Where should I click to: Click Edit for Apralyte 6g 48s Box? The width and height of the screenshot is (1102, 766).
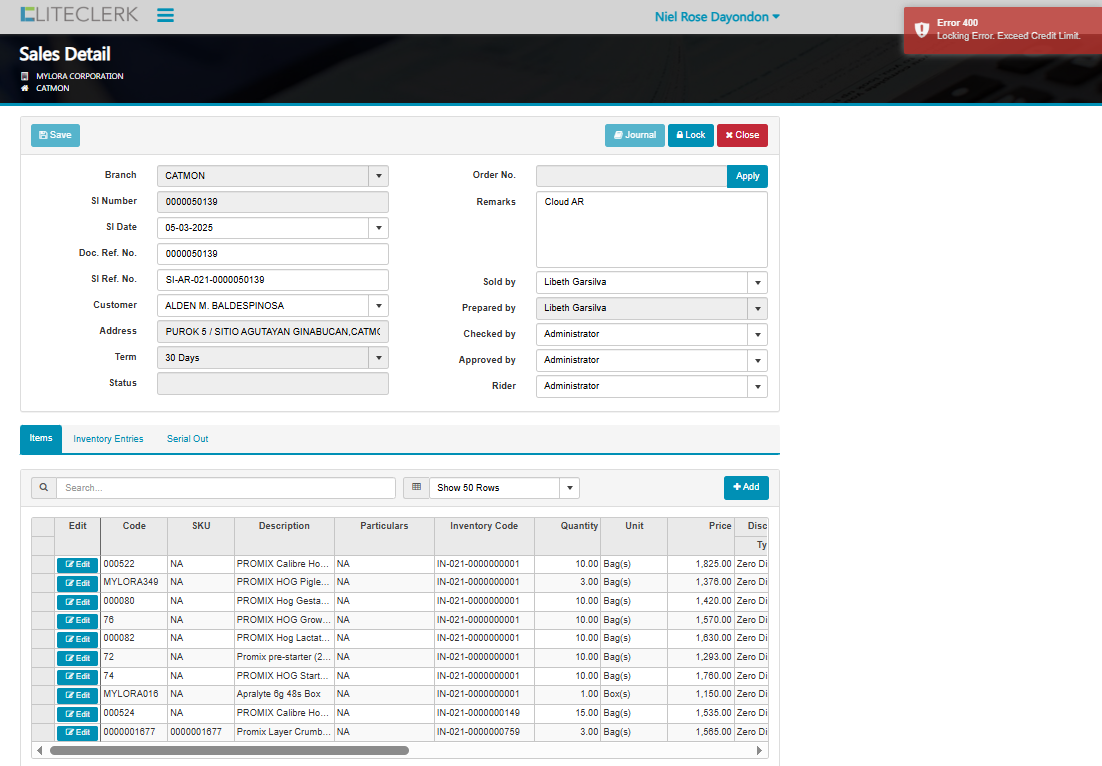(77, 696)
